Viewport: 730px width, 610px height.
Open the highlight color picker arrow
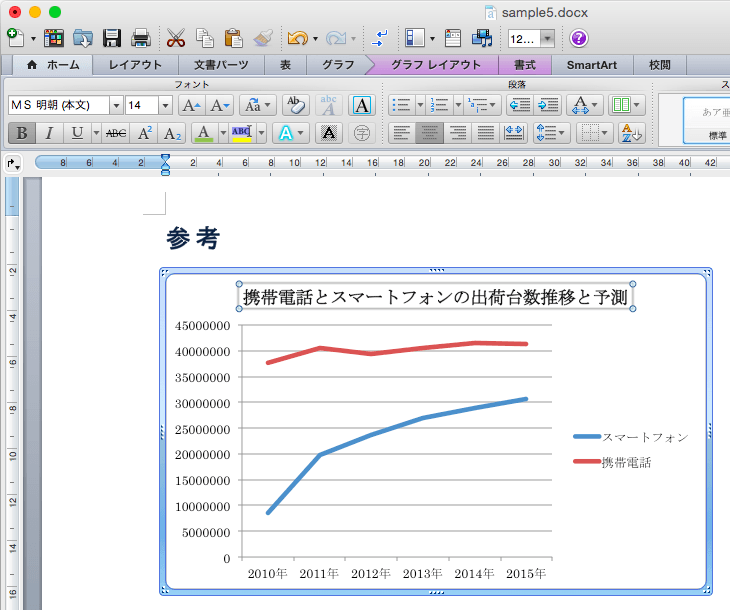pos(262,133)
